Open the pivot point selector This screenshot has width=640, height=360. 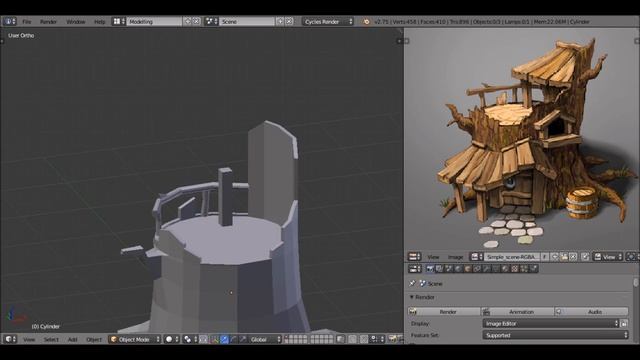click(190, 339)
